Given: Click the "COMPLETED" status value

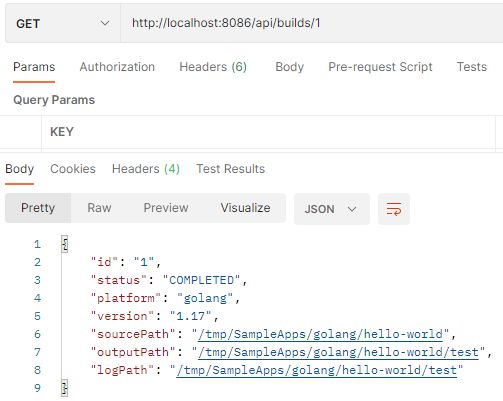Looking at the screenshot, I should point(201,280).
